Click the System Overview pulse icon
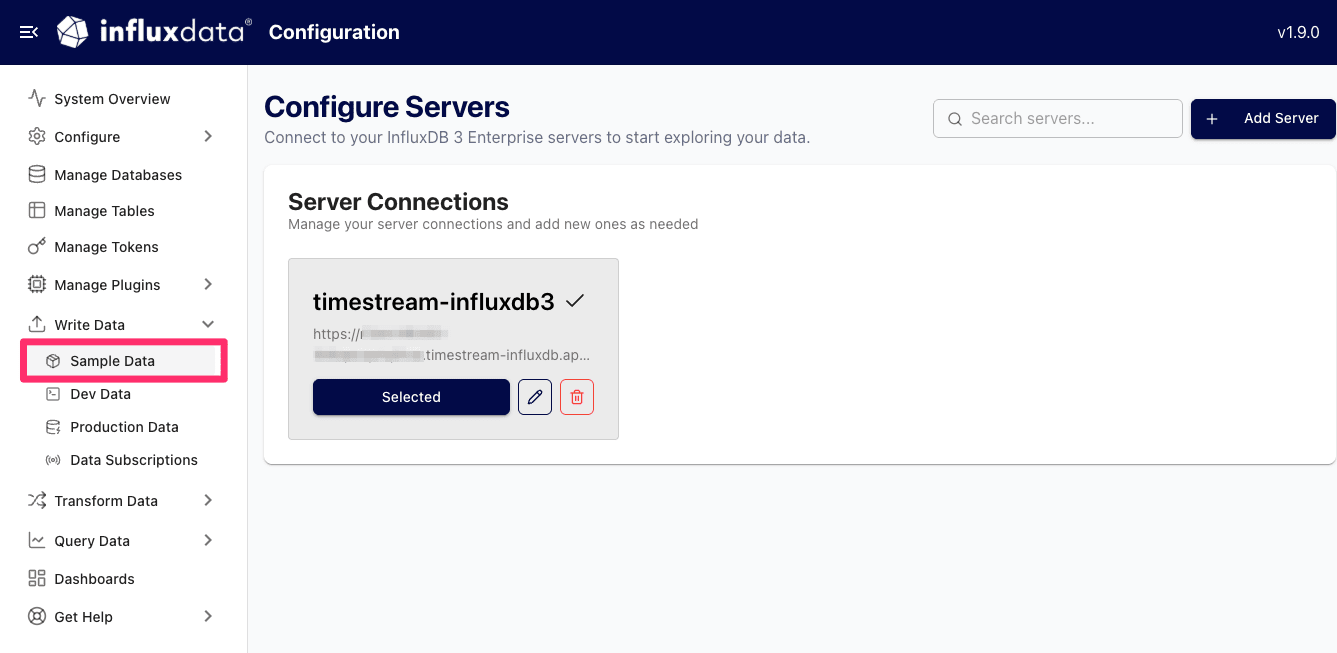Image resolution: width=1337 pixels, height=653 pixels. [x=37, y=98]
